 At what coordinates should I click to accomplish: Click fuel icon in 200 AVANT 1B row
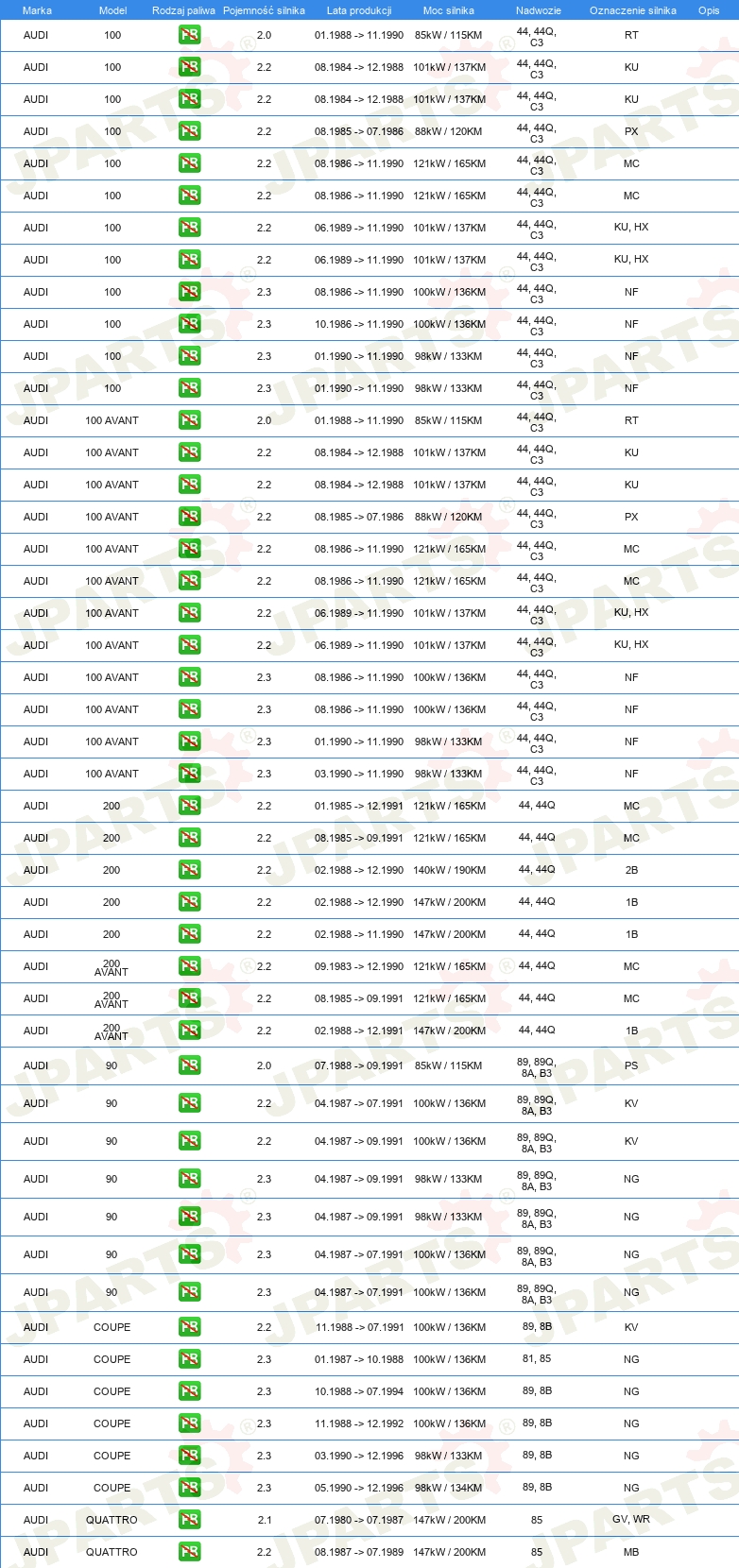(x=189, y=1031)
